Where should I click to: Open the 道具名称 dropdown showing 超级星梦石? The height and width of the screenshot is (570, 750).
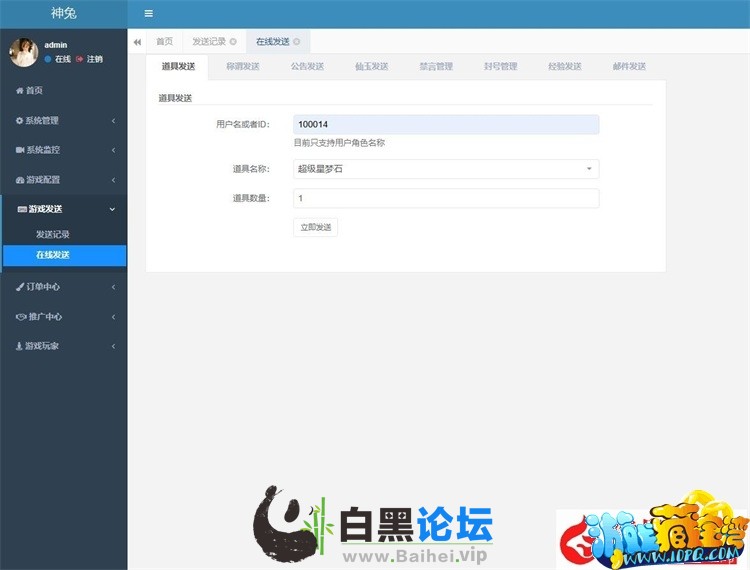coord(446,169)
